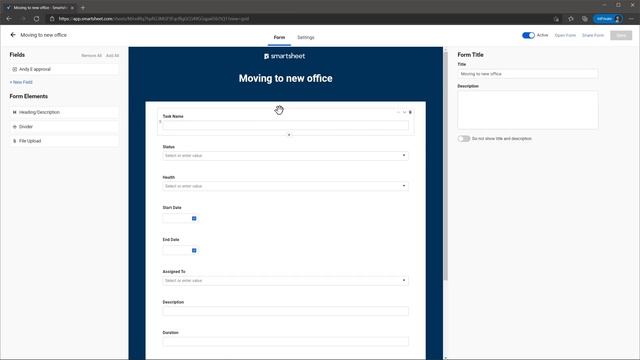The height and width of the screenshot is (360, 640).
Task: Click Add All in the Fields panel
Action: (112, 56)
